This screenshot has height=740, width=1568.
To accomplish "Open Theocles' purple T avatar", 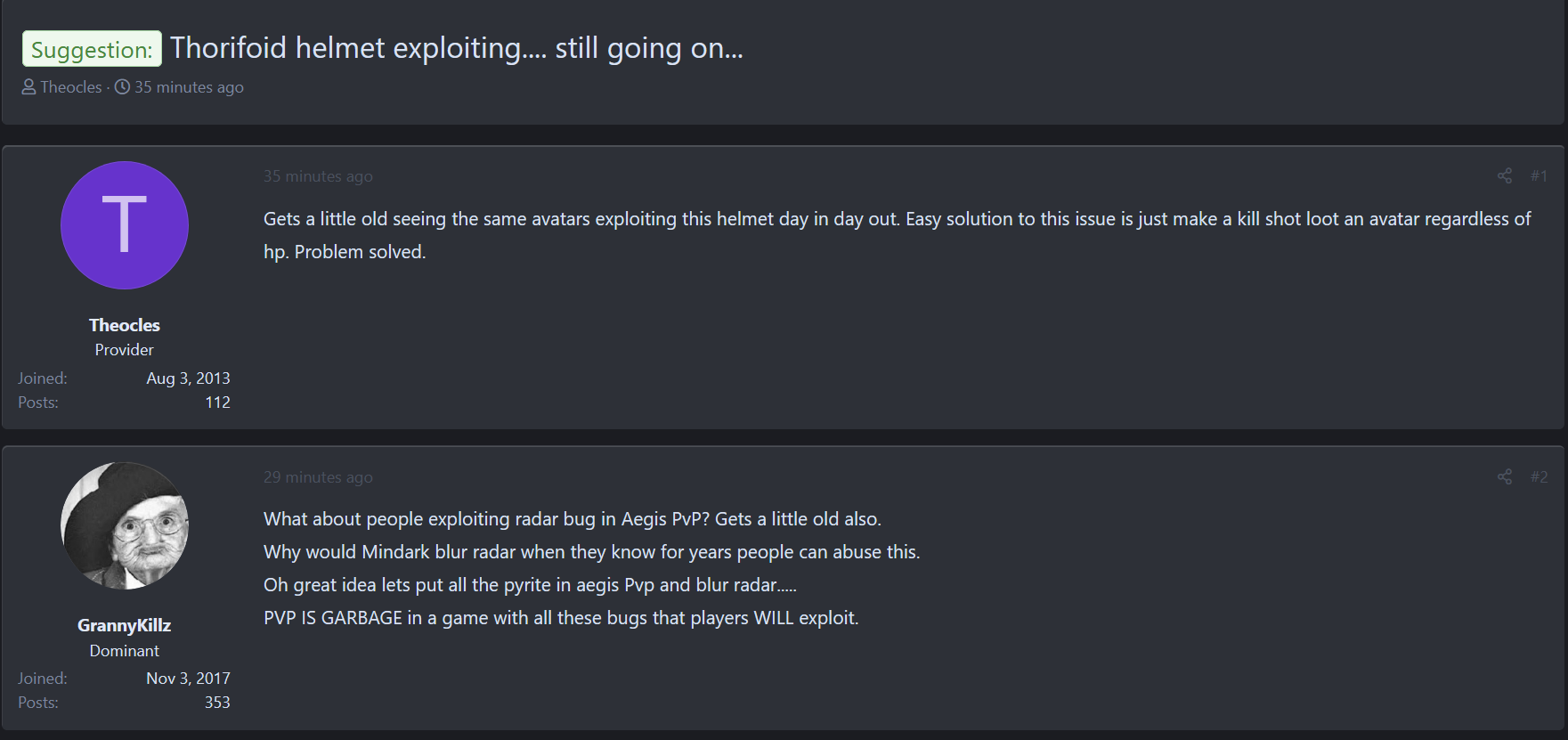I will (x=125, y=225).
